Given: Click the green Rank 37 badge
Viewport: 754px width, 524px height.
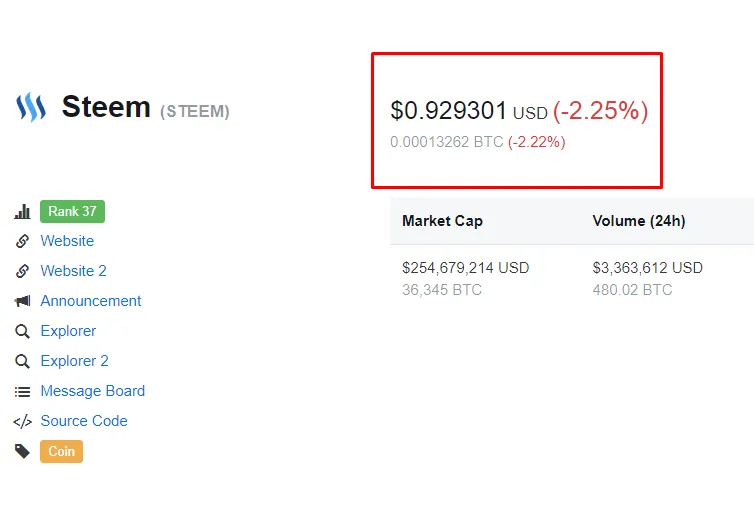Looking at the screenshot, I should coord(72,212).
